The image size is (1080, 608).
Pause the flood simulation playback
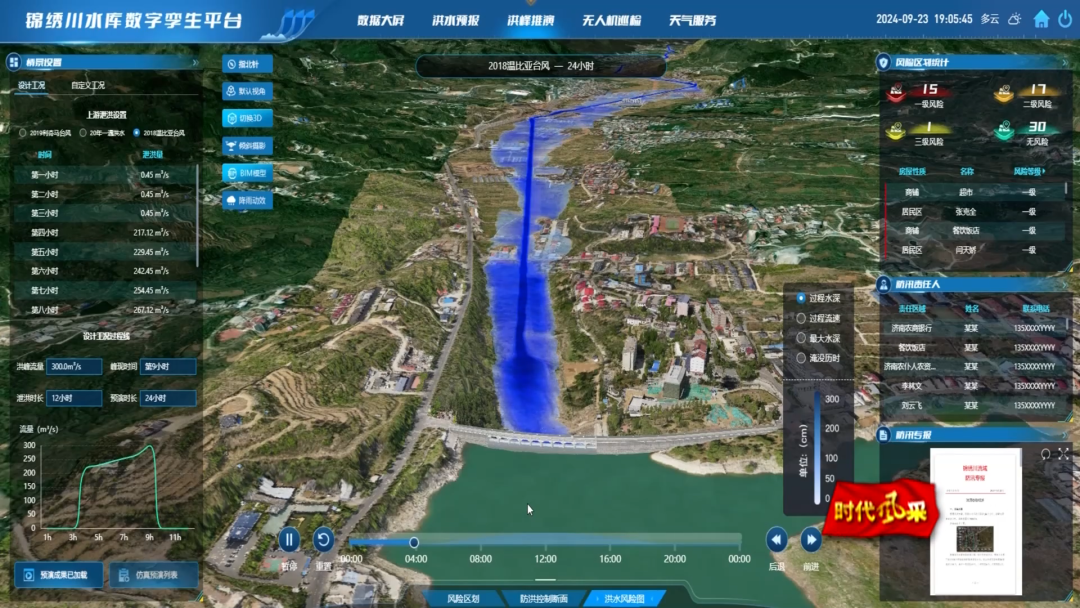coord(289,540)
